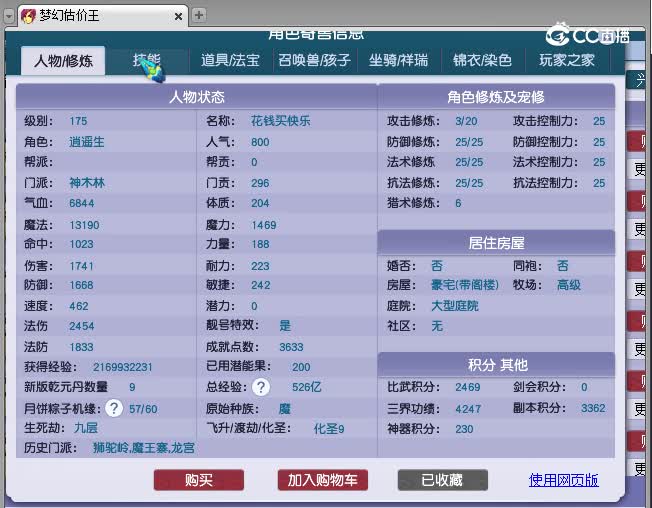The height and width of the screenshot is (508, 652).
Task: Click 法伤 value 2454
Action: coord(82,326)
